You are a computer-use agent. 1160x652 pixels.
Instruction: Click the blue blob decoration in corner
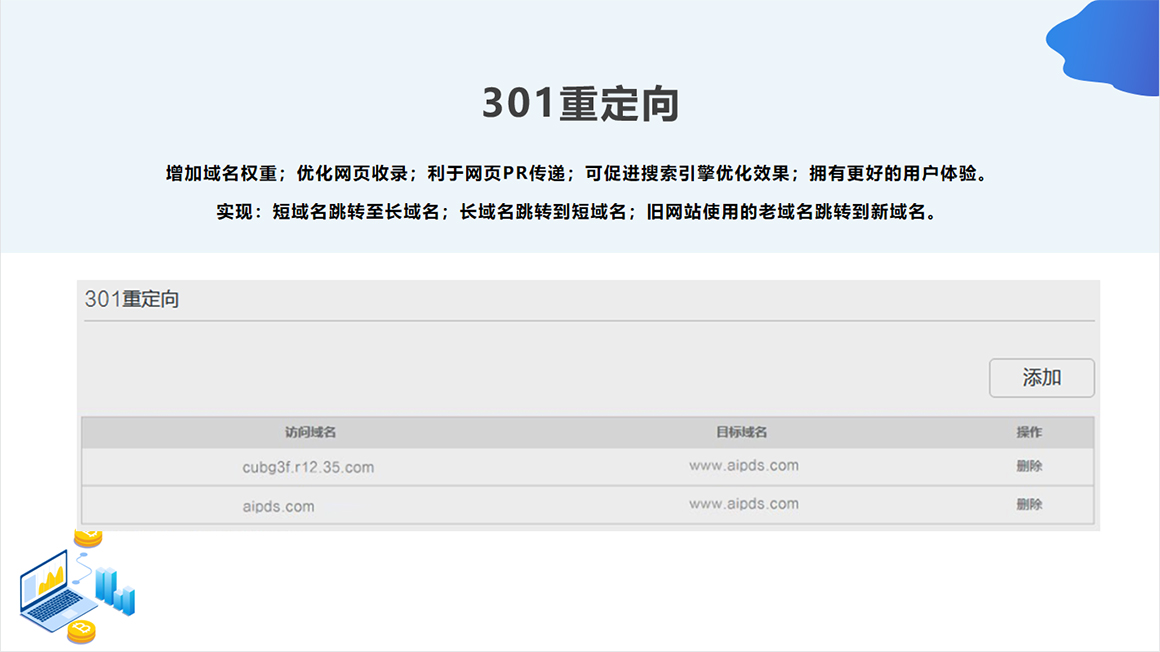point(1105,45)
